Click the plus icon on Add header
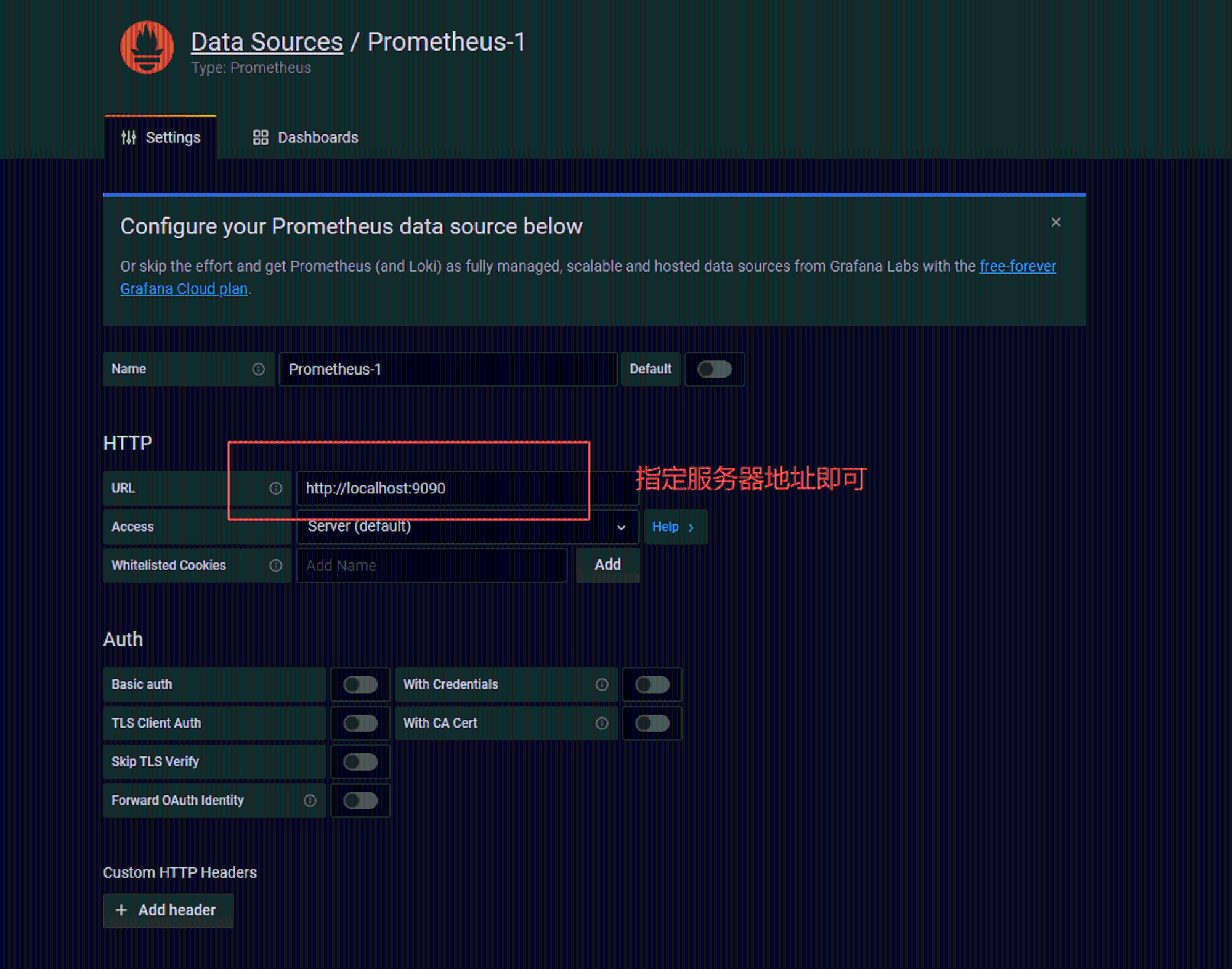The height and width of the screenshot is (969, 1232). [x=121, y=910]
